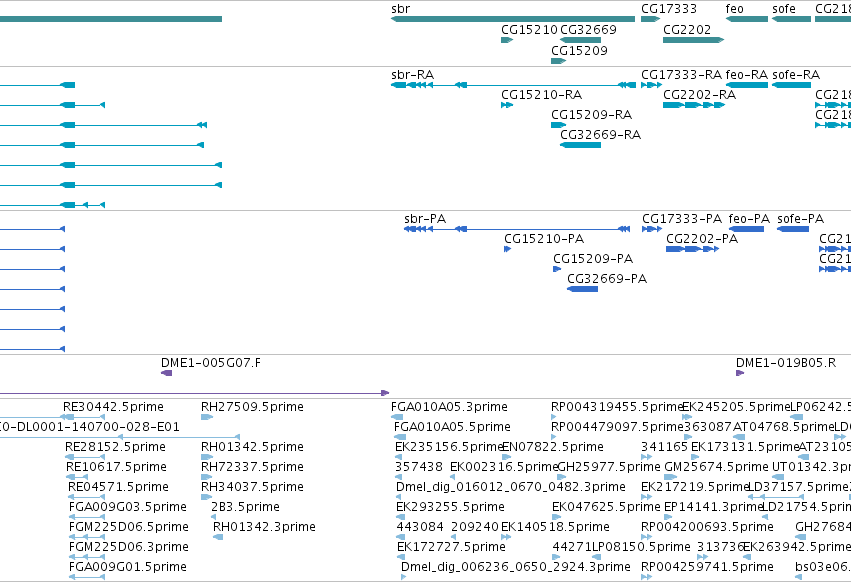851x582 pixels.
Task: Select the CG2202-PA protein feature
Action: [x=693, y=249]
